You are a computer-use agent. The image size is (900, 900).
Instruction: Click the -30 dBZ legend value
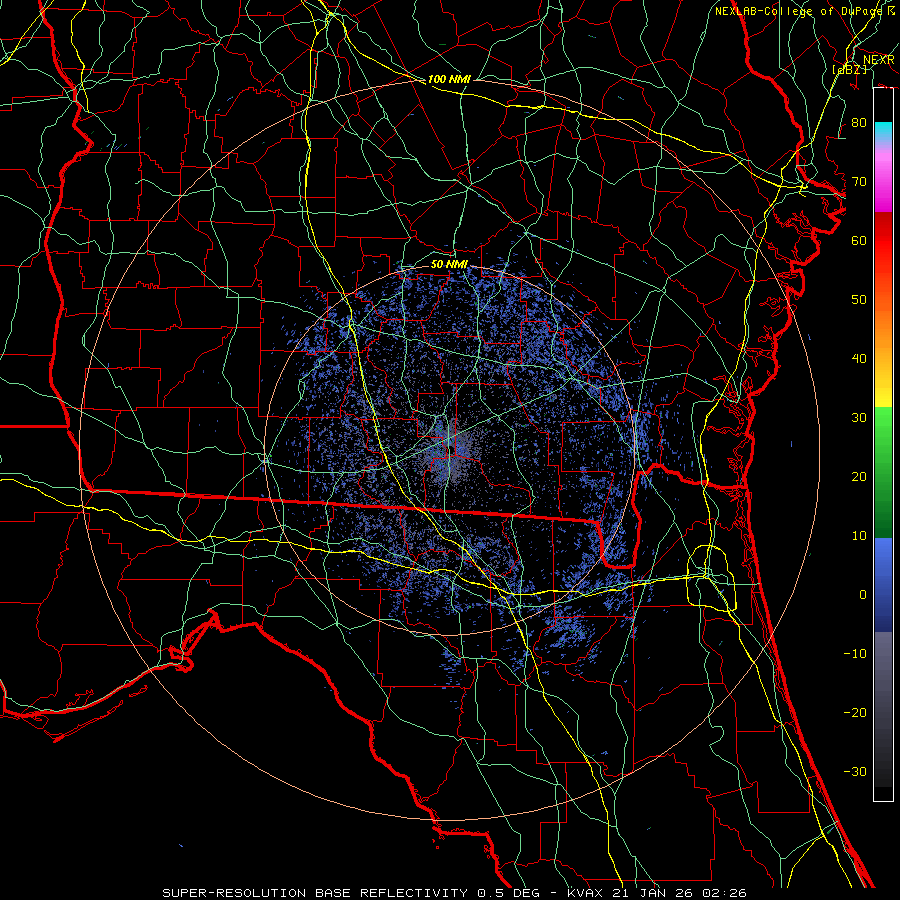tap(855, 771)
